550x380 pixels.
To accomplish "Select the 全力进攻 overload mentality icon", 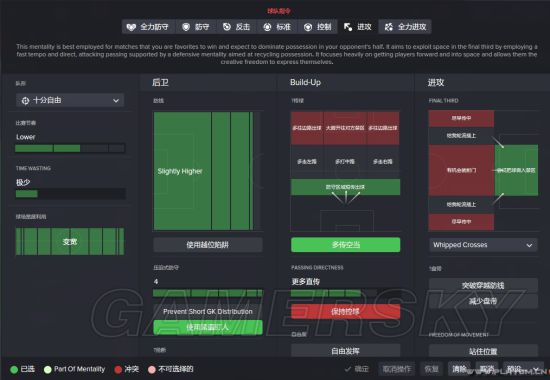I will pyautogui.click(x=389, y=27).
